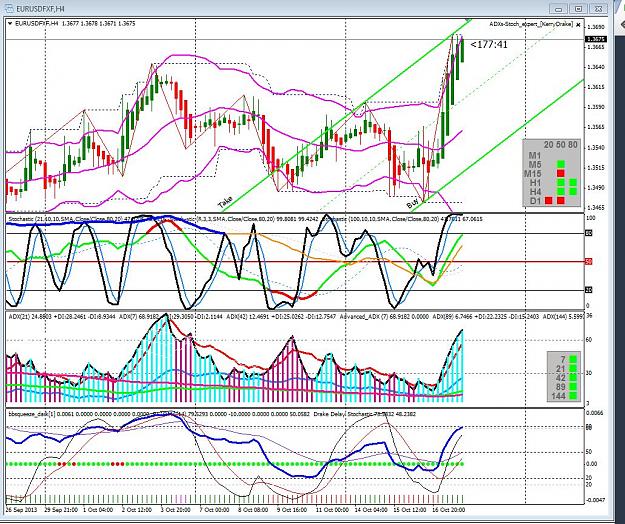Click price scale value 1.3590

click(x=596, y=107)
